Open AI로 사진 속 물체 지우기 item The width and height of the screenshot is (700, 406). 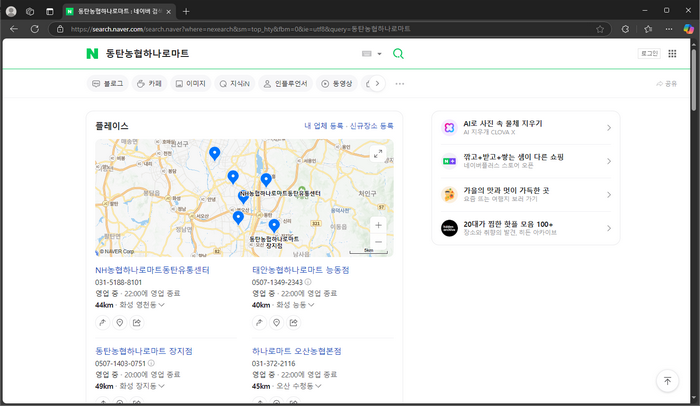pos(526,128)
